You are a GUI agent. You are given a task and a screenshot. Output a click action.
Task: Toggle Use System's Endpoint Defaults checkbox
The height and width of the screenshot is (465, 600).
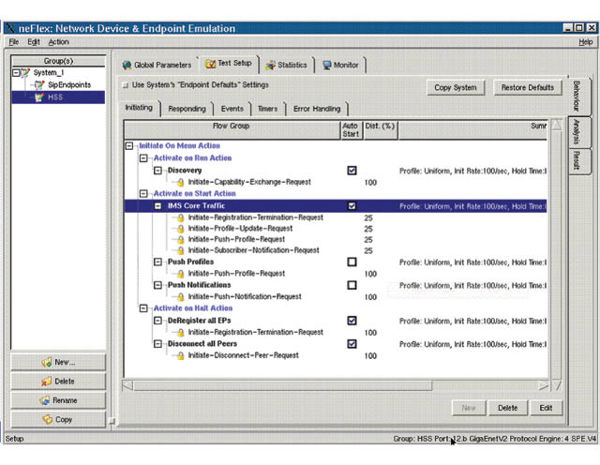126,85
